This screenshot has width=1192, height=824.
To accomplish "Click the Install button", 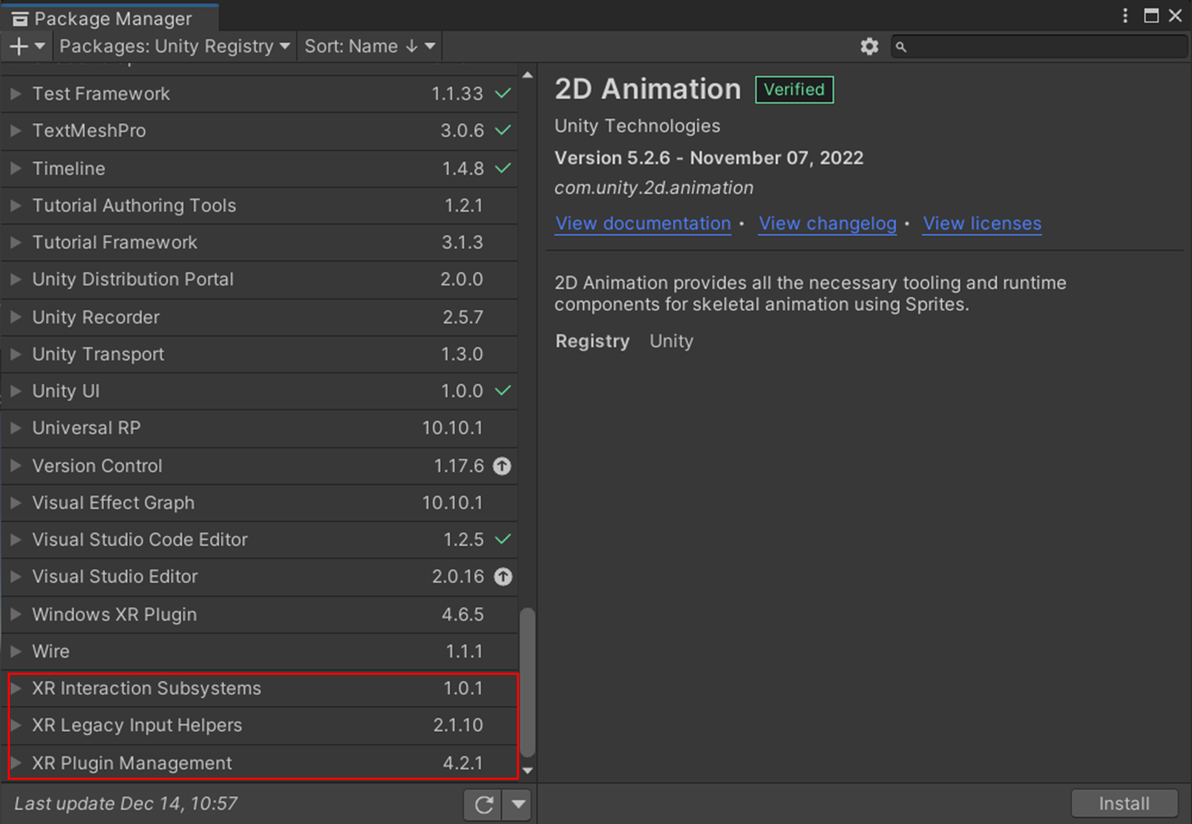I will (1124, 803).
